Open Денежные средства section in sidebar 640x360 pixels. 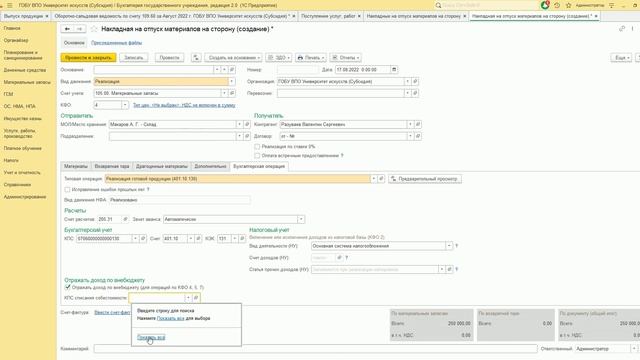25,70
